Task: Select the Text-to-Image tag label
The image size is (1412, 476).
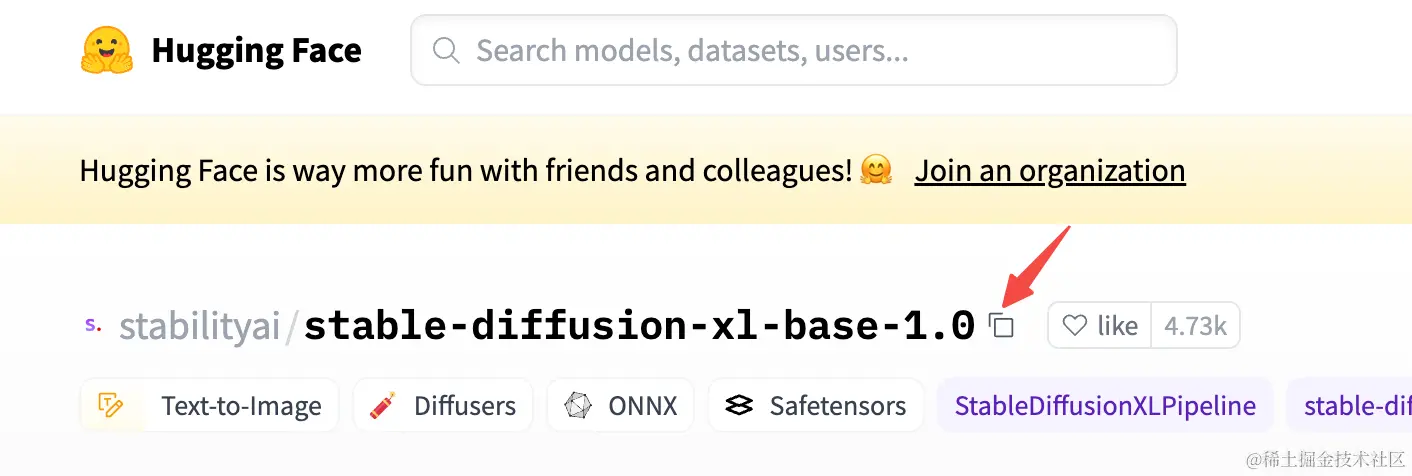Action: click(241, 406)
